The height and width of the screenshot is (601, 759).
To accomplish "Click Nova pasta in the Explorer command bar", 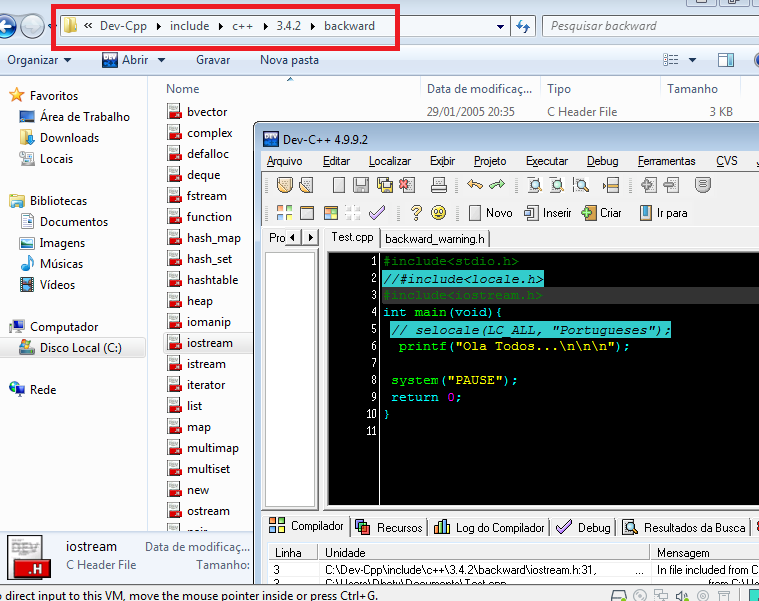I will [x=289, y=60].
